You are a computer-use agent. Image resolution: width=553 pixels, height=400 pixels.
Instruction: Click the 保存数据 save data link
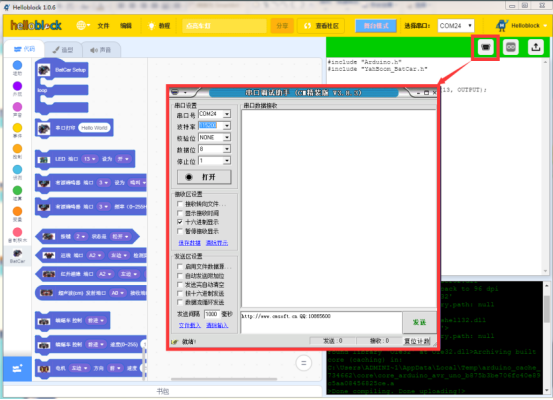pos(189,243)
